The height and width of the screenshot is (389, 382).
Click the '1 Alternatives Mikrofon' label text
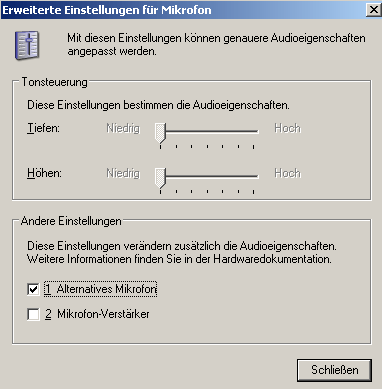pos(100,289)
